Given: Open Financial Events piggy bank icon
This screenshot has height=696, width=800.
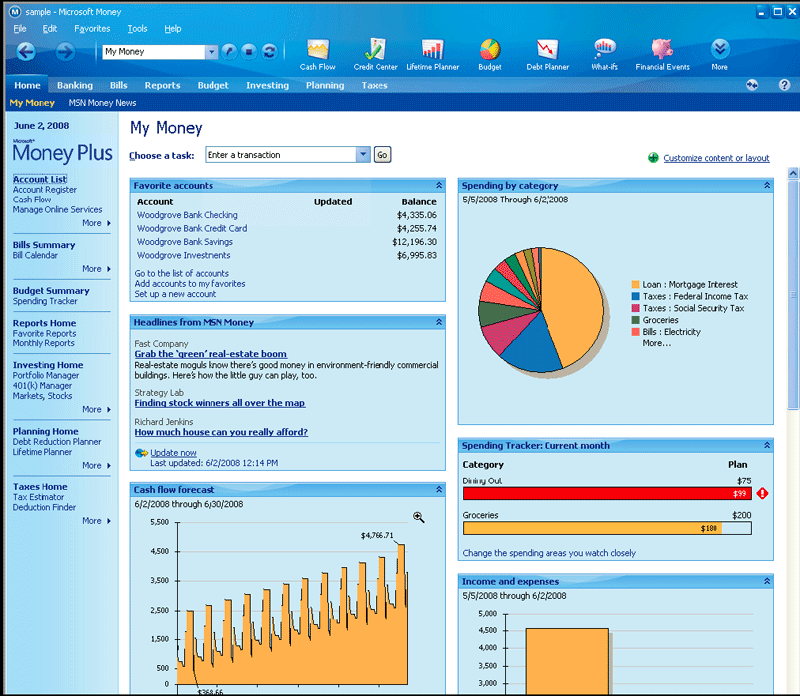Looking at the screenshot, I should coord(662,50).
